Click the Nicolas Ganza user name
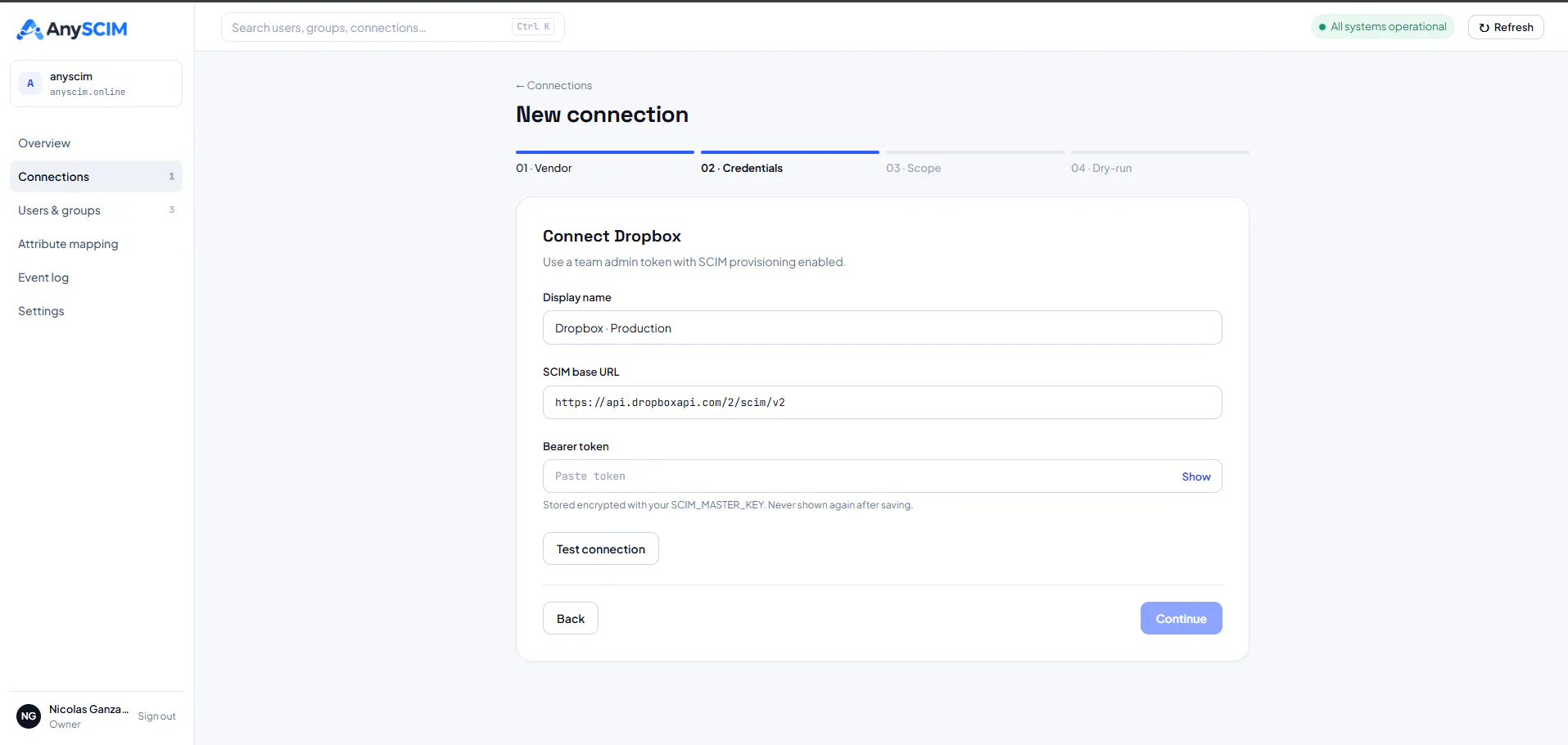Viewport: 1568px width, 745px height. (88, 709)
